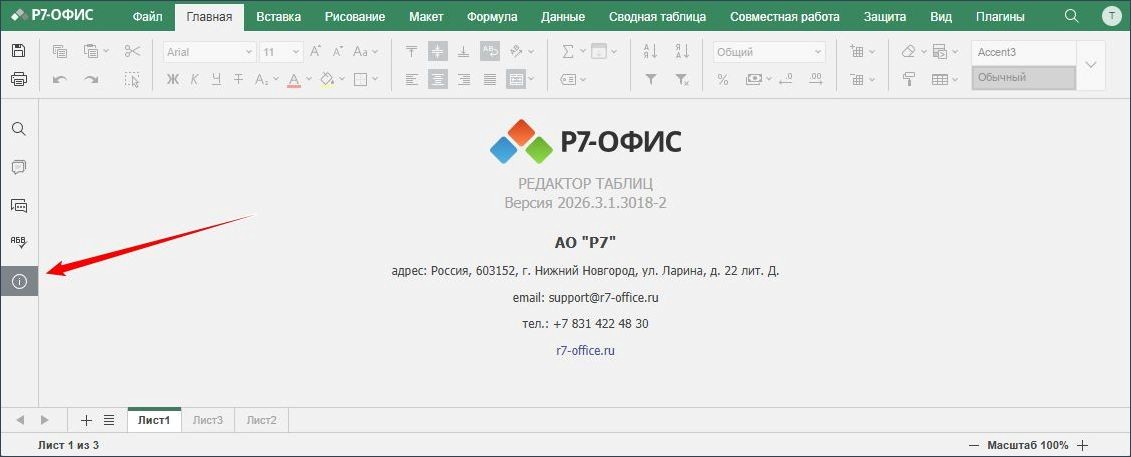Click the delete cells icon
Screen dimensions: 1131x457
coord(857,79)
